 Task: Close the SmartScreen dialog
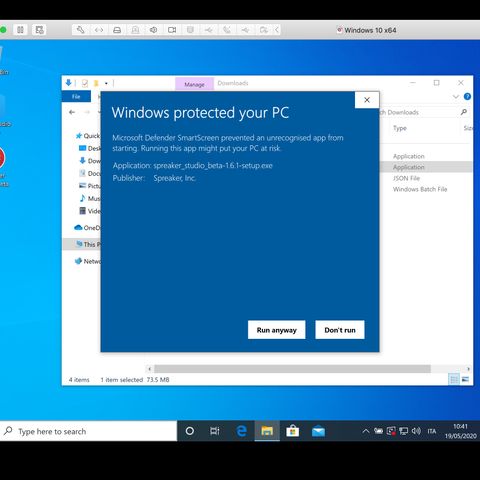[367, 100]
